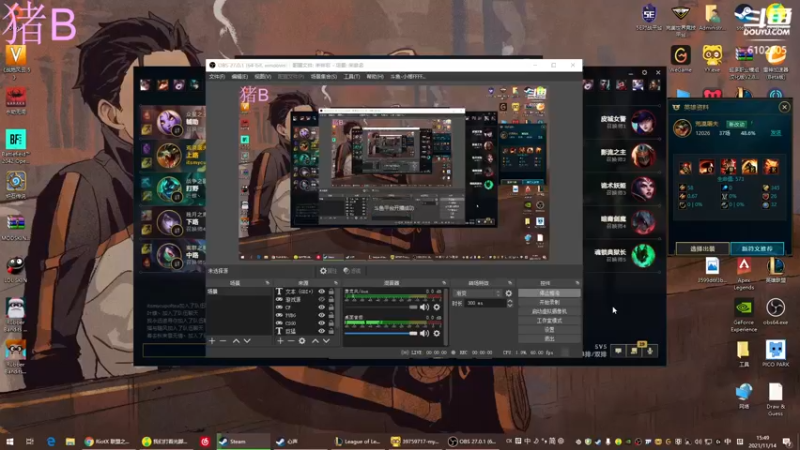Pop out the sources dock via header icon

pos(336,283)
